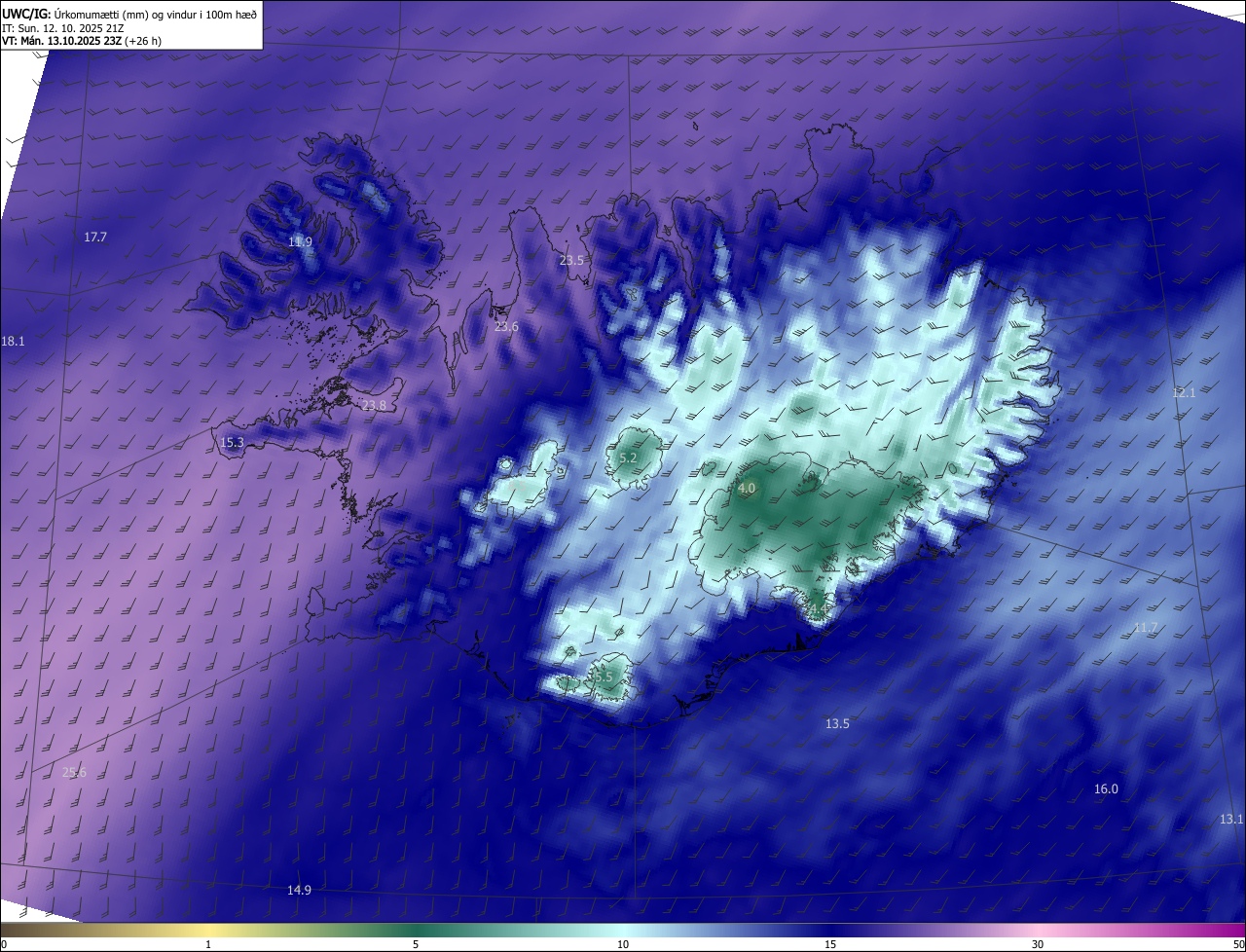Click the map value 15.3
The image size is (1246, 952).
[x=232, y=442]
